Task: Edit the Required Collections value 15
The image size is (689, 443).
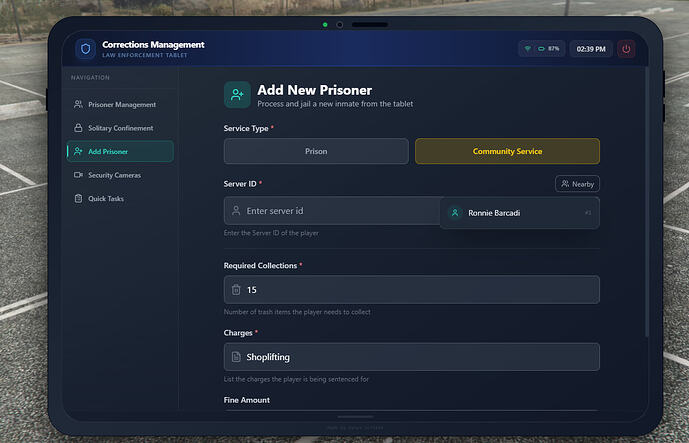Action: click(412, 290)
